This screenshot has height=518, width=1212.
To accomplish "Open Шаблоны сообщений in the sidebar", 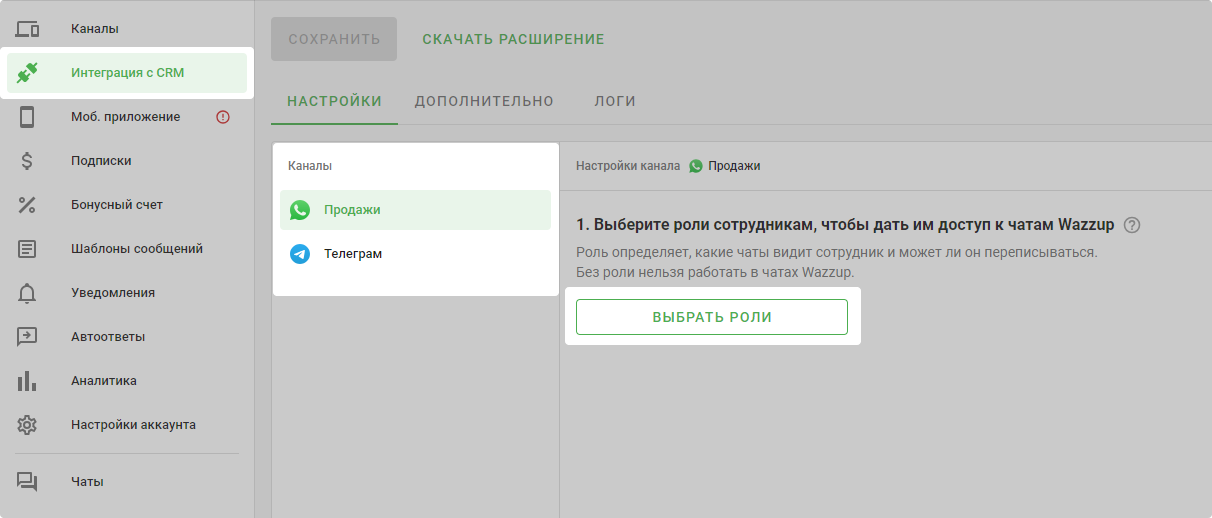I will coord(137,249).
